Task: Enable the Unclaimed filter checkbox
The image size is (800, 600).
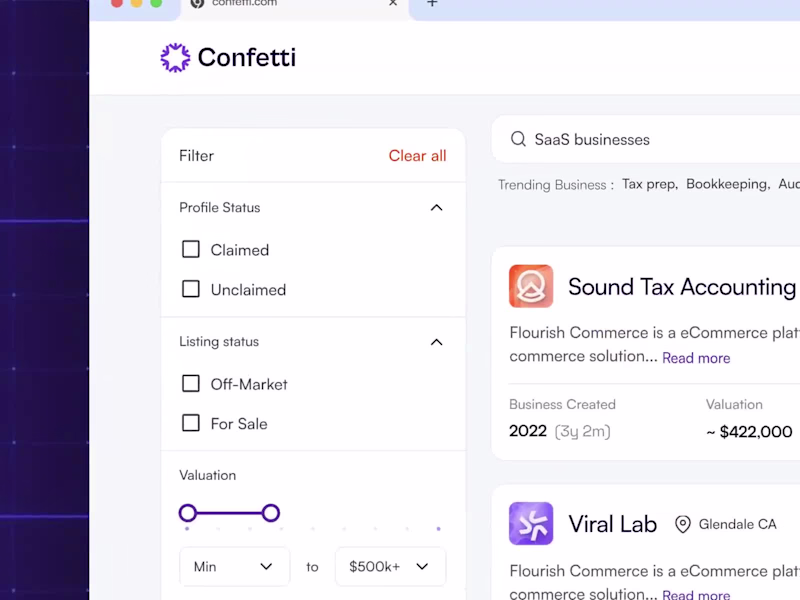Action: (191, 289)
